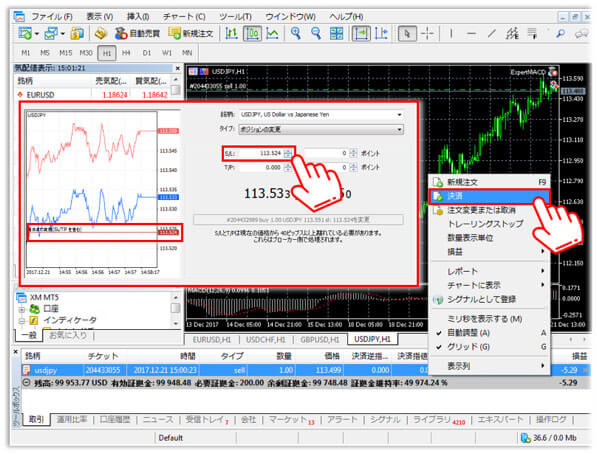Expand the 表示列 submenu
Viewport: 597px width, 454px height.
click(489, 366)
